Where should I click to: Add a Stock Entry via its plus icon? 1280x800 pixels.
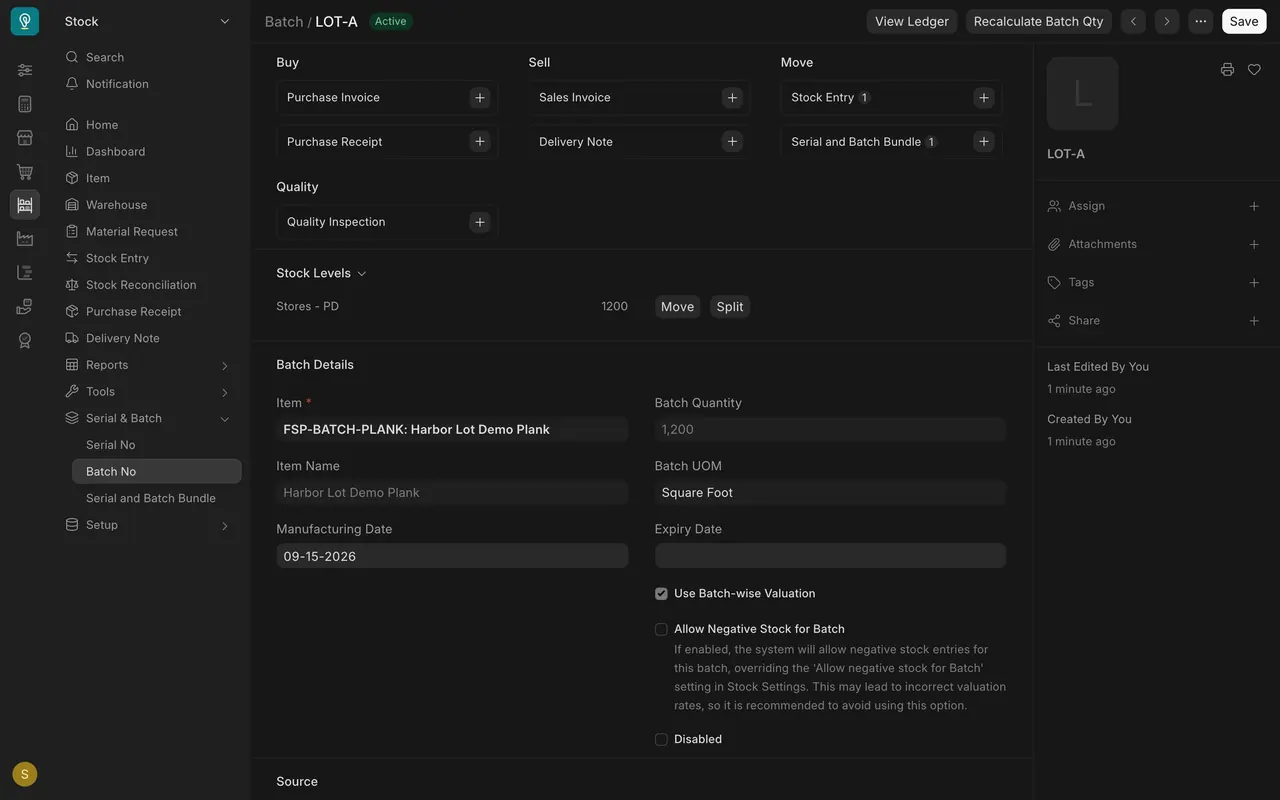984,97
